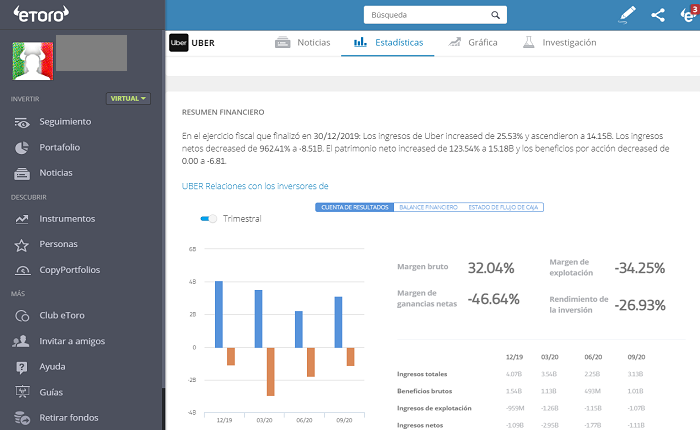This screenshot has height=430, width=700.
Task: Switch to the Investigación tab
Action: click(559, 43)
